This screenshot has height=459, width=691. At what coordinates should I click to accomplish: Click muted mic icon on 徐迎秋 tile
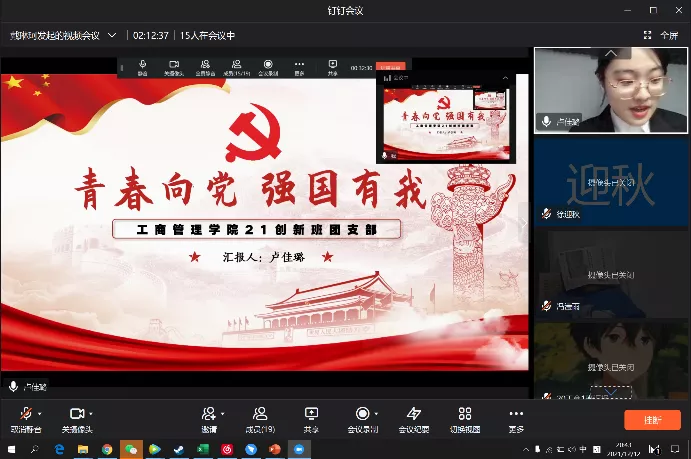tap(546, 214)
